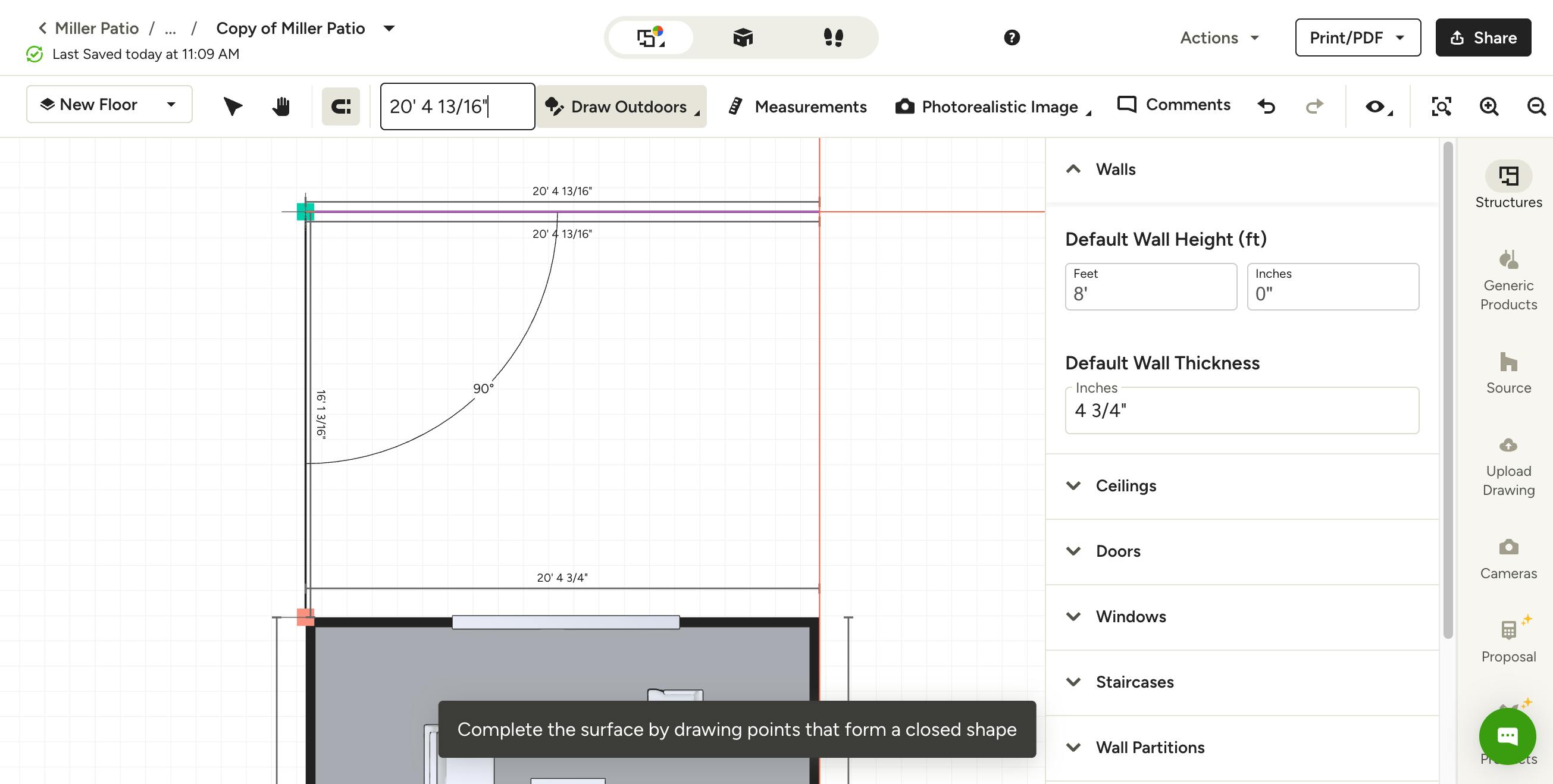Select the 2D floor plan view mode
The height and width of the screenshot is (784, 1553).
tap(650, 37)
